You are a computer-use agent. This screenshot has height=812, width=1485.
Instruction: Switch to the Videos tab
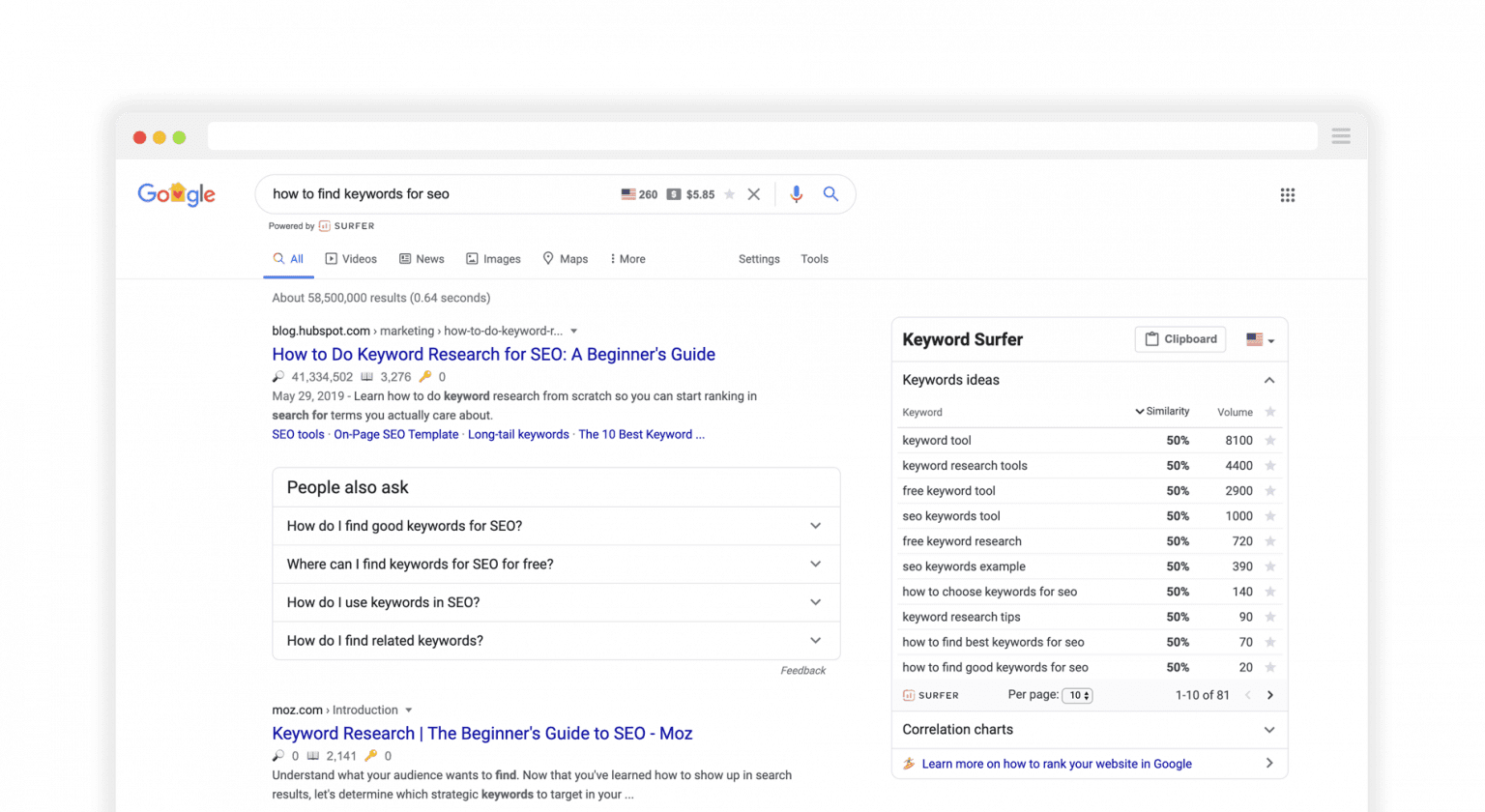click(x=351, y=259)
